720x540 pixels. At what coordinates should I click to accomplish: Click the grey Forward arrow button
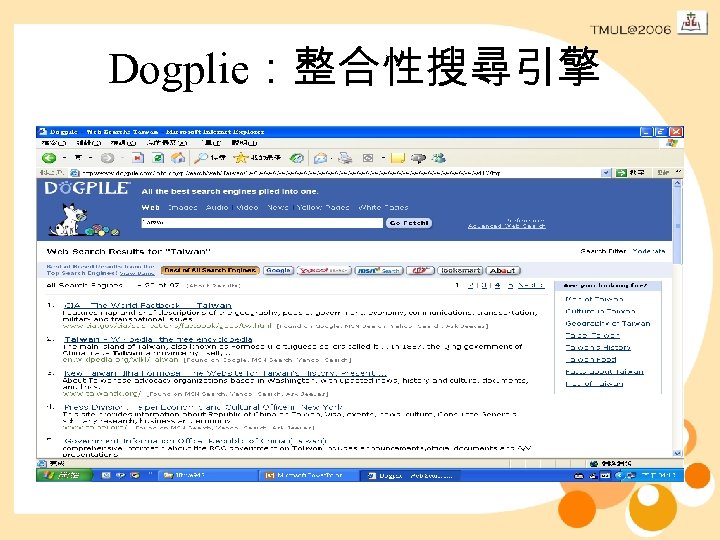pos(107,158)
